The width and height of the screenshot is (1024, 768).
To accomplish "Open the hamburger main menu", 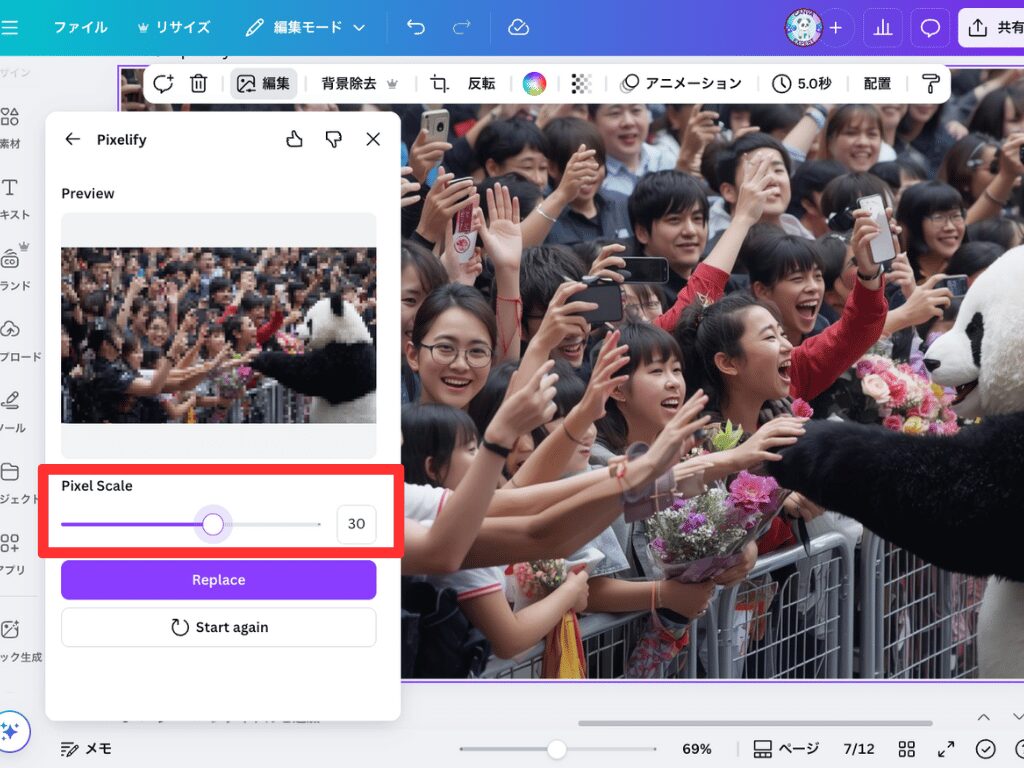I will point(10,28).
